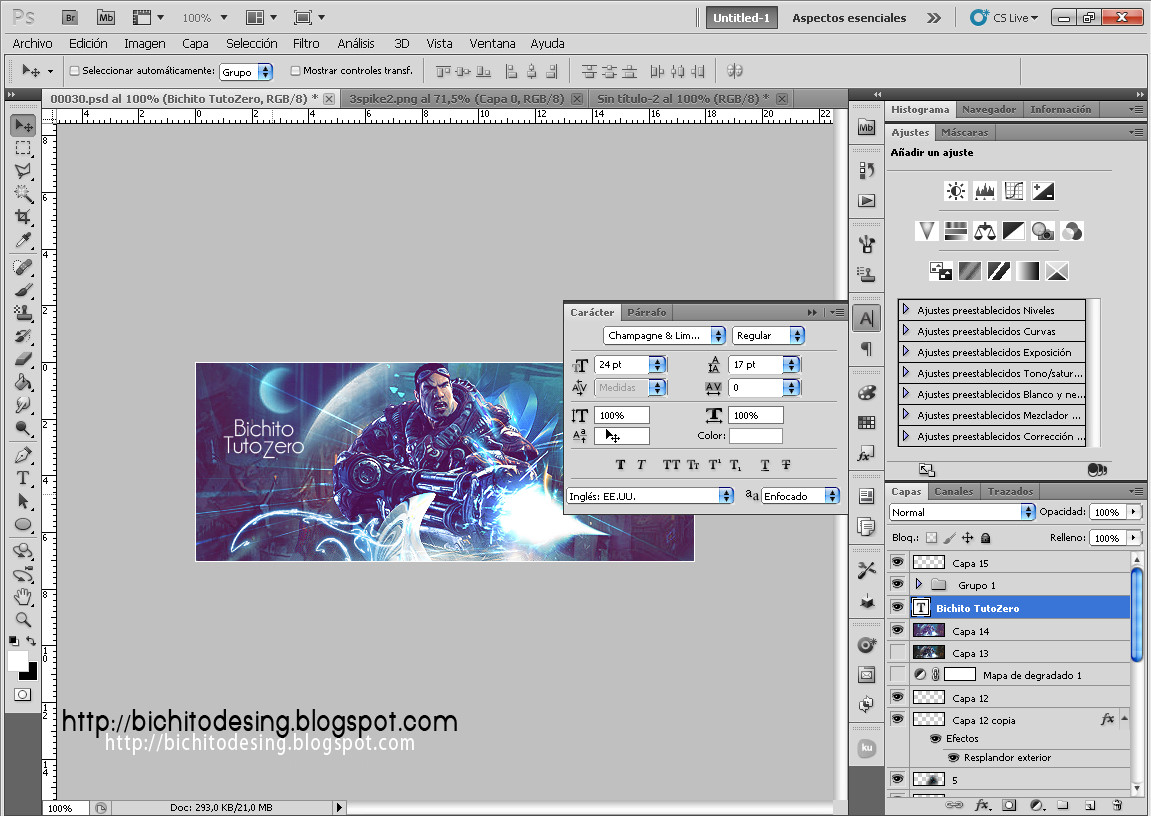Open the CS Live menu button
The image size is (1151, 816).
(1004, 18)
